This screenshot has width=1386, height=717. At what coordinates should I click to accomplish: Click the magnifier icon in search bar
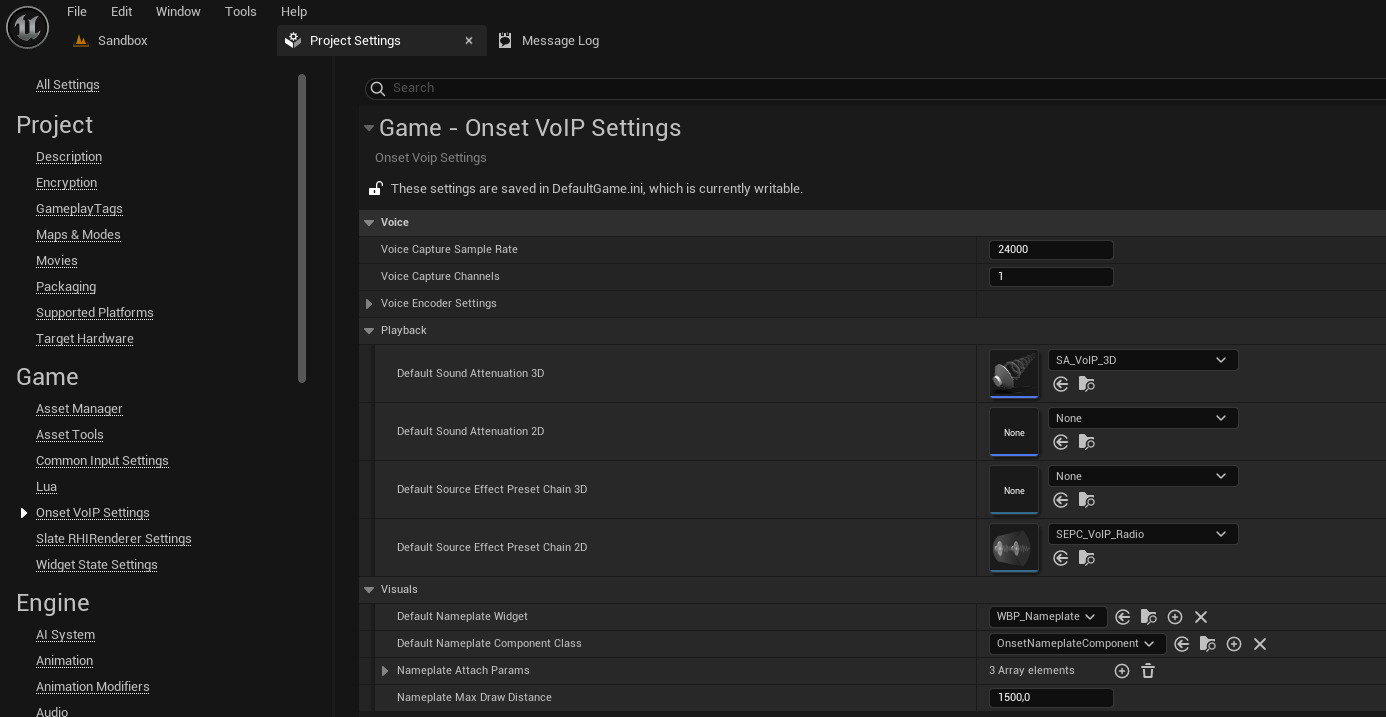point(378,88)
